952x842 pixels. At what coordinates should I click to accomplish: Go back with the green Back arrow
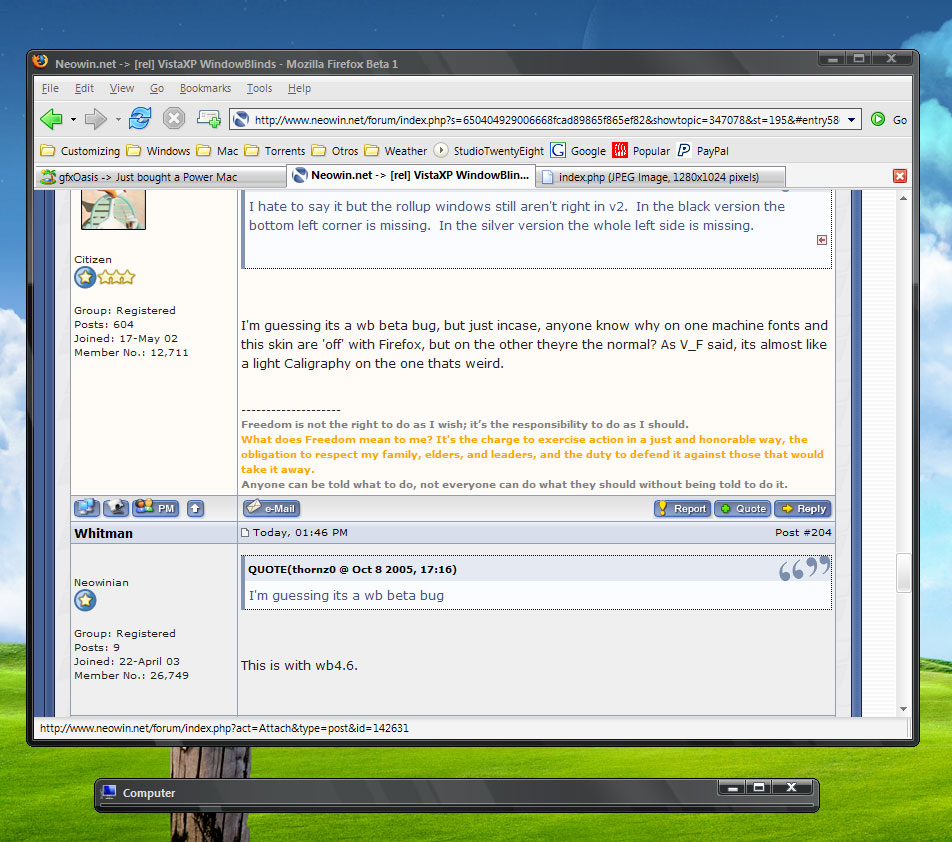pyautogui.click(x=52, y=119)
